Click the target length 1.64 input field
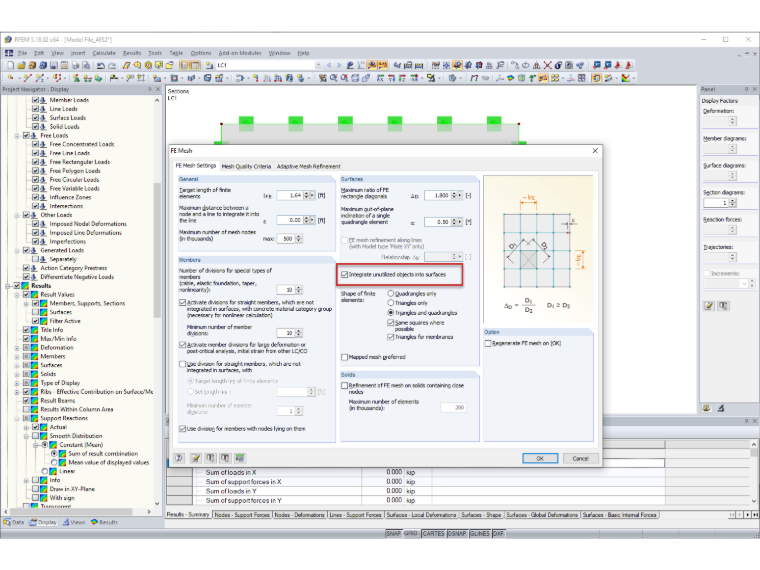This screenshot has height=570, width=760. pos(290,196)
